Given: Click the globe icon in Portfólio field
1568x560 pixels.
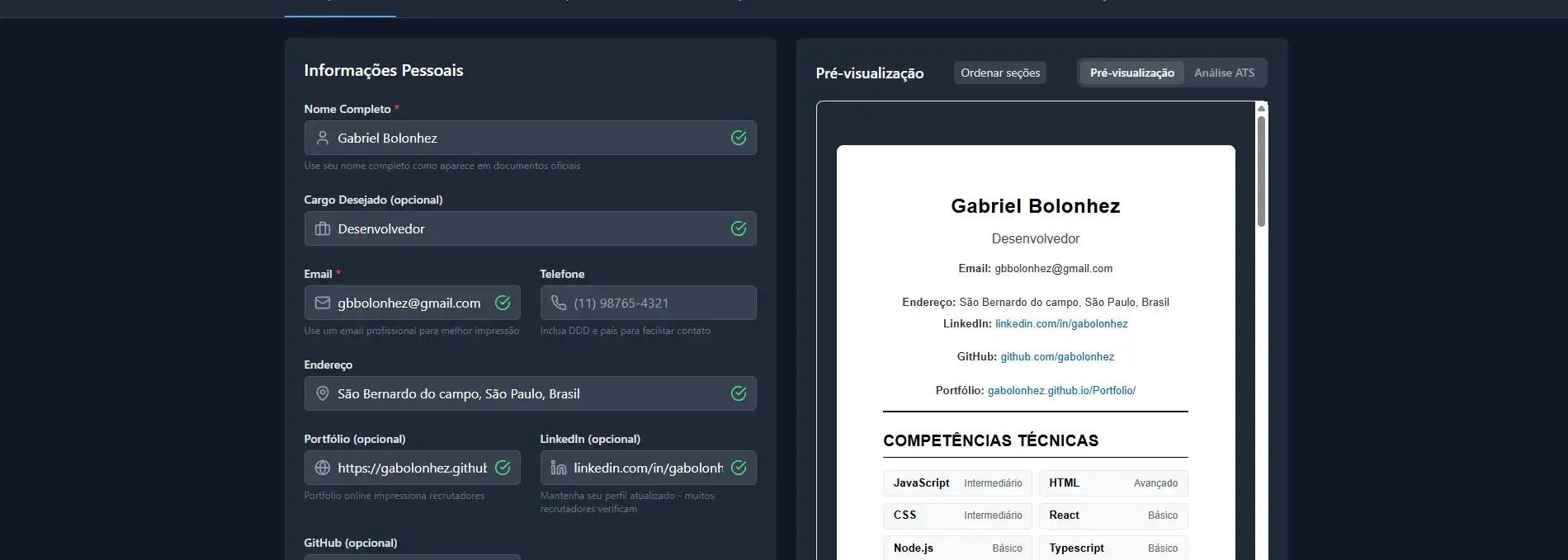Looking at the screenshot, I should tap(323, 468).
